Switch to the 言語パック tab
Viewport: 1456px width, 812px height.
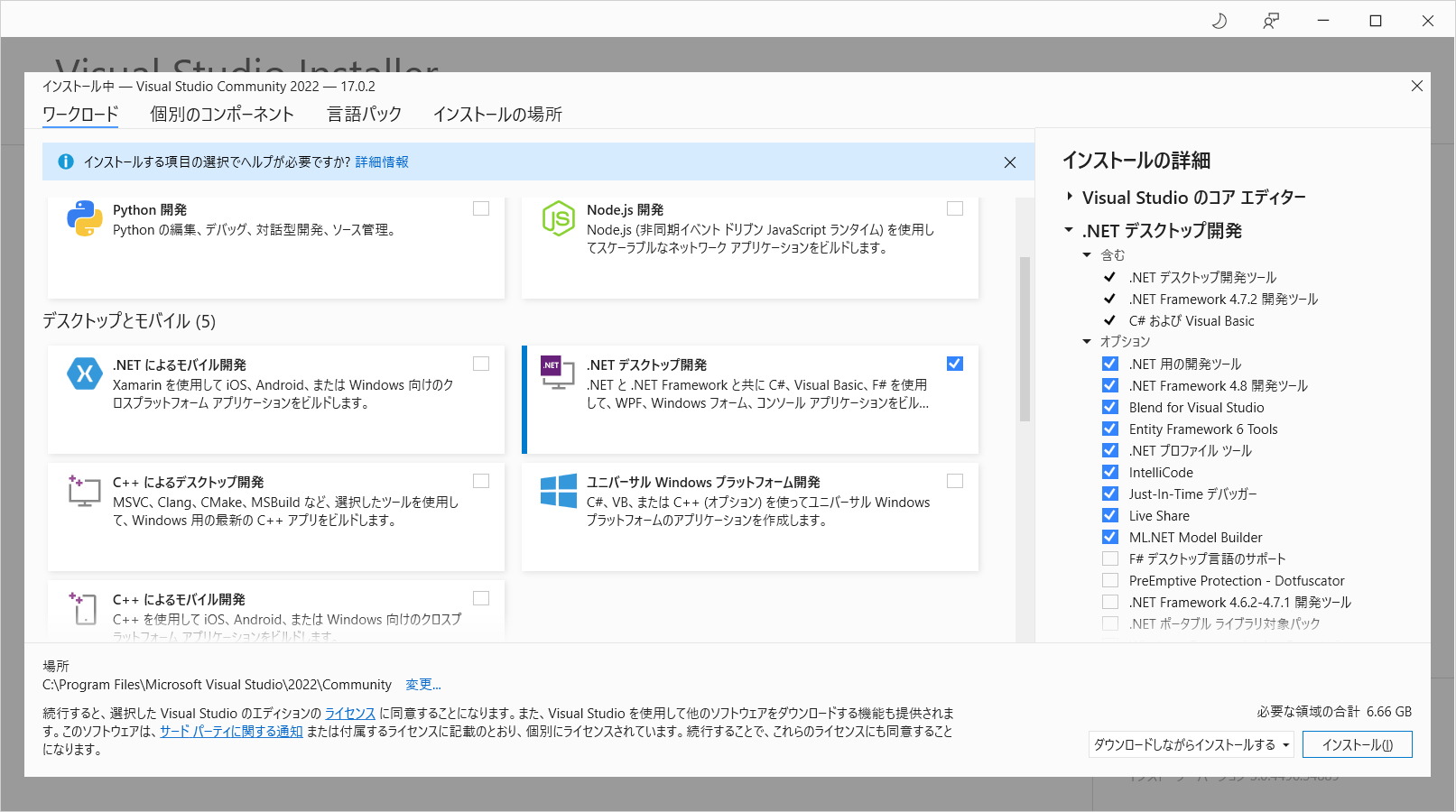tap(364, 115)
